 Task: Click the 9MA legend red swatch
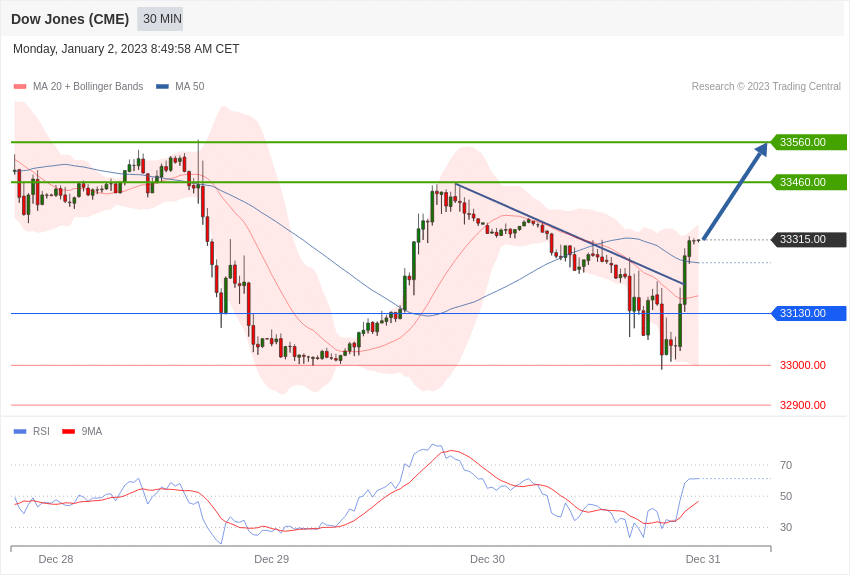tap(68, 431)
